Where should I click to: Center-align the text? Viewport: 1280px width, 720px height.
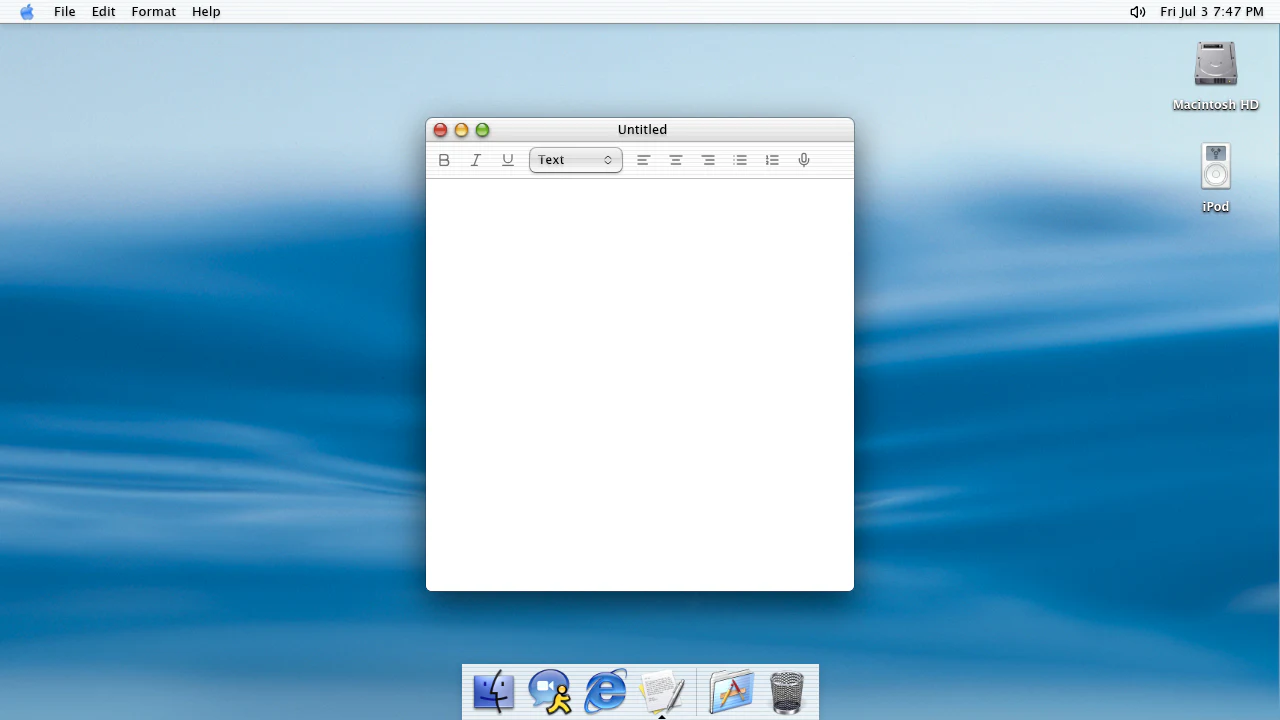676,160
